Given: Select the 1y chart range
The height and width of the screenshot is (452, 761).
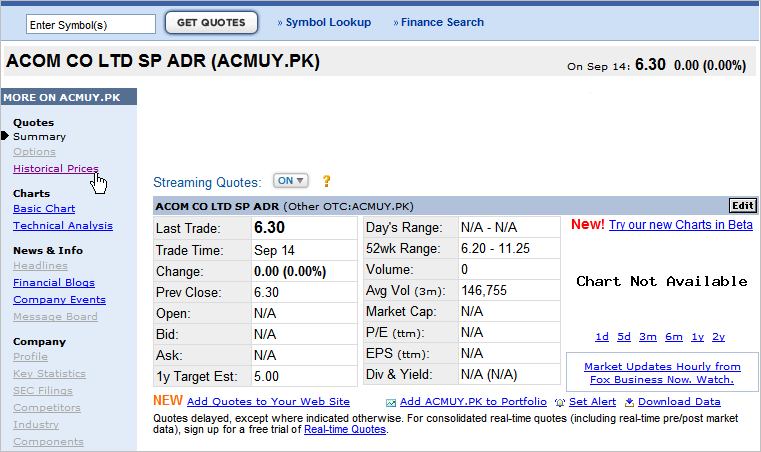Looking at the screenshot, I should tap(697, 336).
